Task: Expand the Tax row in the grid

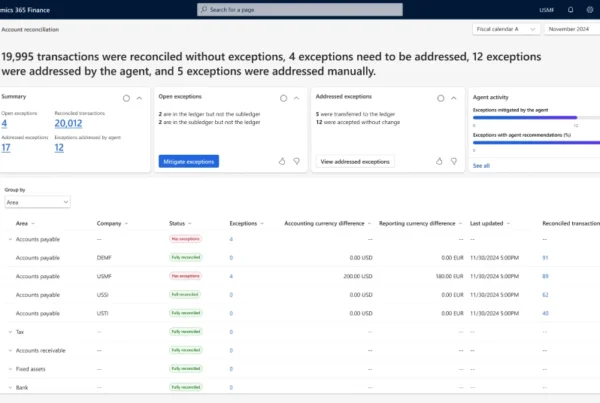Action: point(10,331)
